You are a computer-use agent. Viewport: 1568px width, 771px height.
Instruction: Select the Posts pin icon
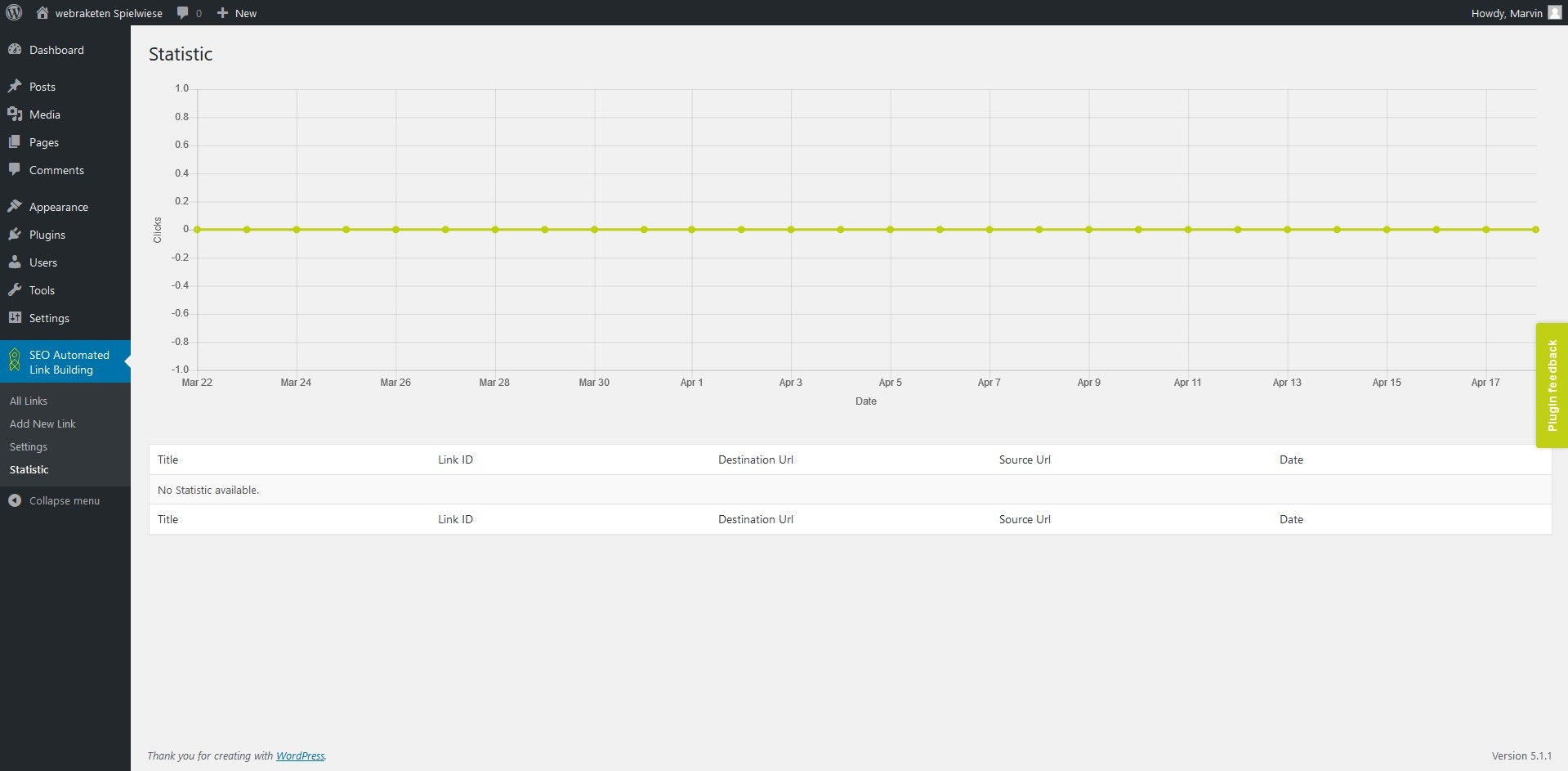pos(15,86)
